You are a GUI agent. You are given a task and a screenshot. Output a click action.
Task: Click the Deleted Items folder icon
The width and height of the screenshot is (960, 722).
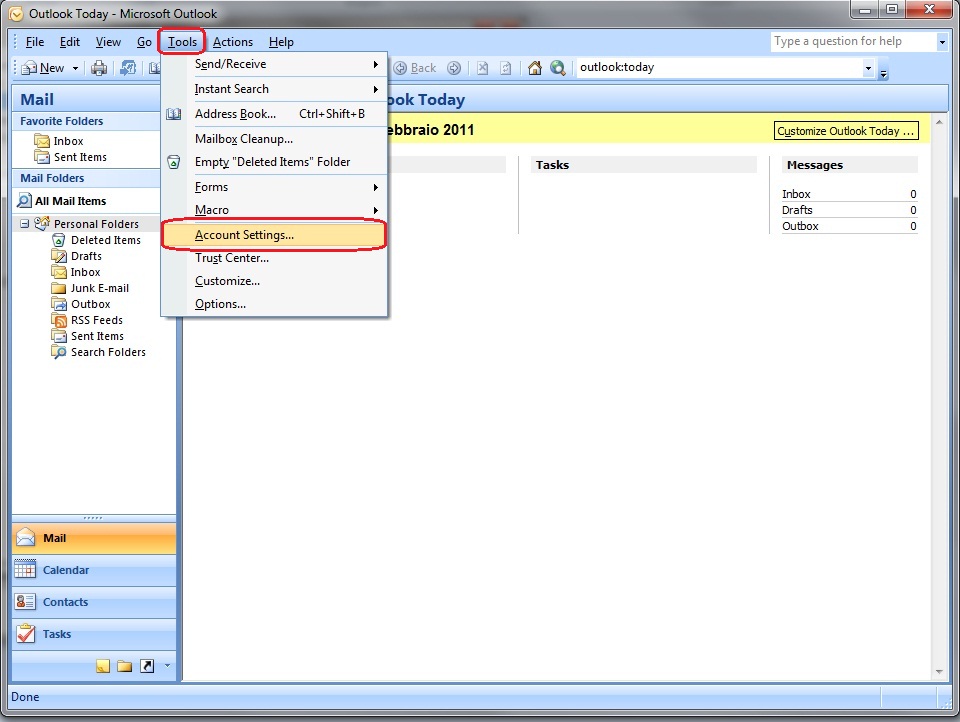(x=59, y=240)
